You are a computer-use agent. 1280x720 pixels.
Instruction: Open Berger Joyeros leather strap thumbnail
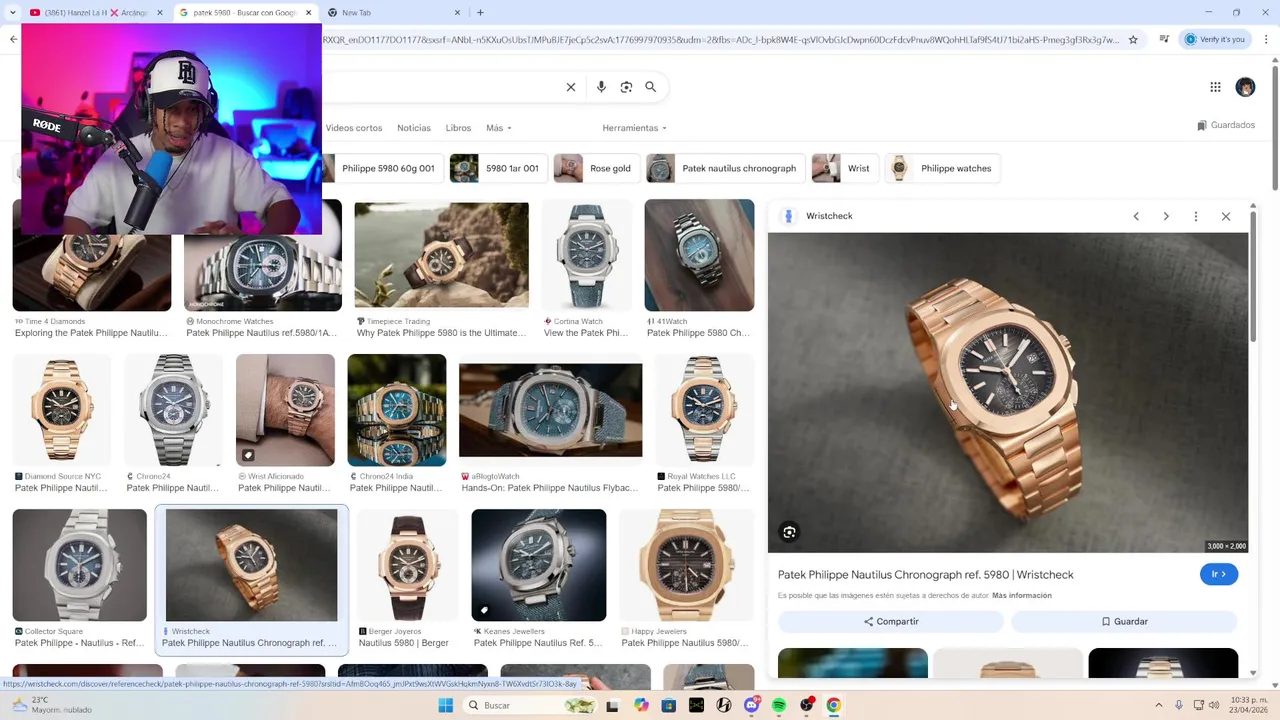coord(407,565)
